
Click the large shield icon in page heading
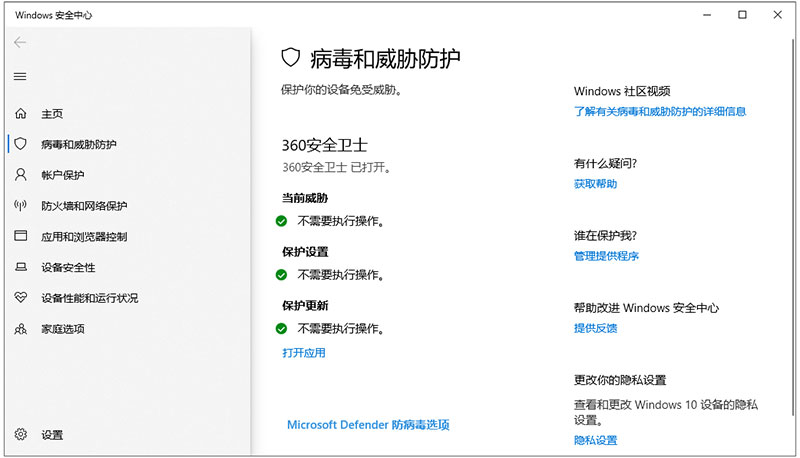[x=290, y=58]
